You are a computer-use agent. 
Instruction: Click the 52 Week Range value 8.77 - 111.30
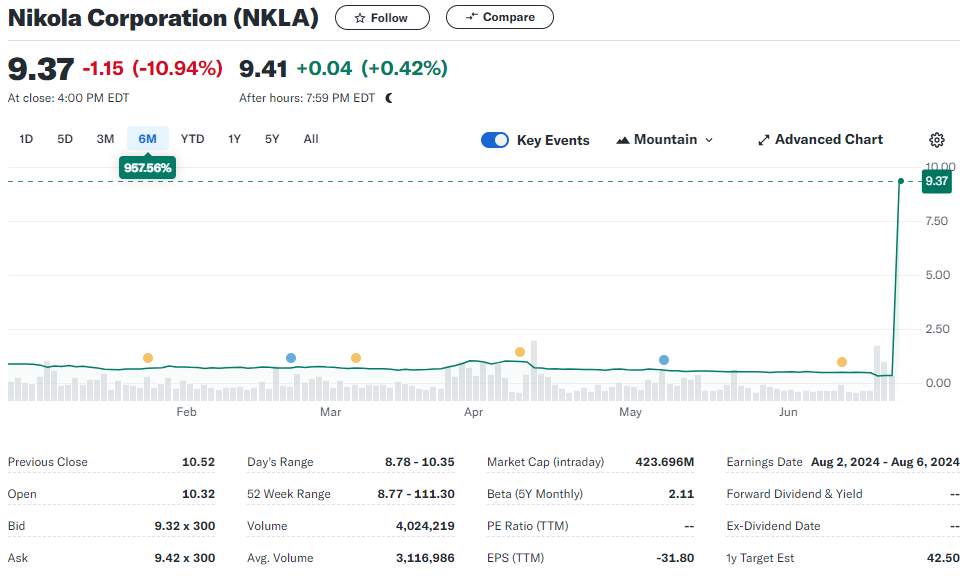[x=416, y=494]
